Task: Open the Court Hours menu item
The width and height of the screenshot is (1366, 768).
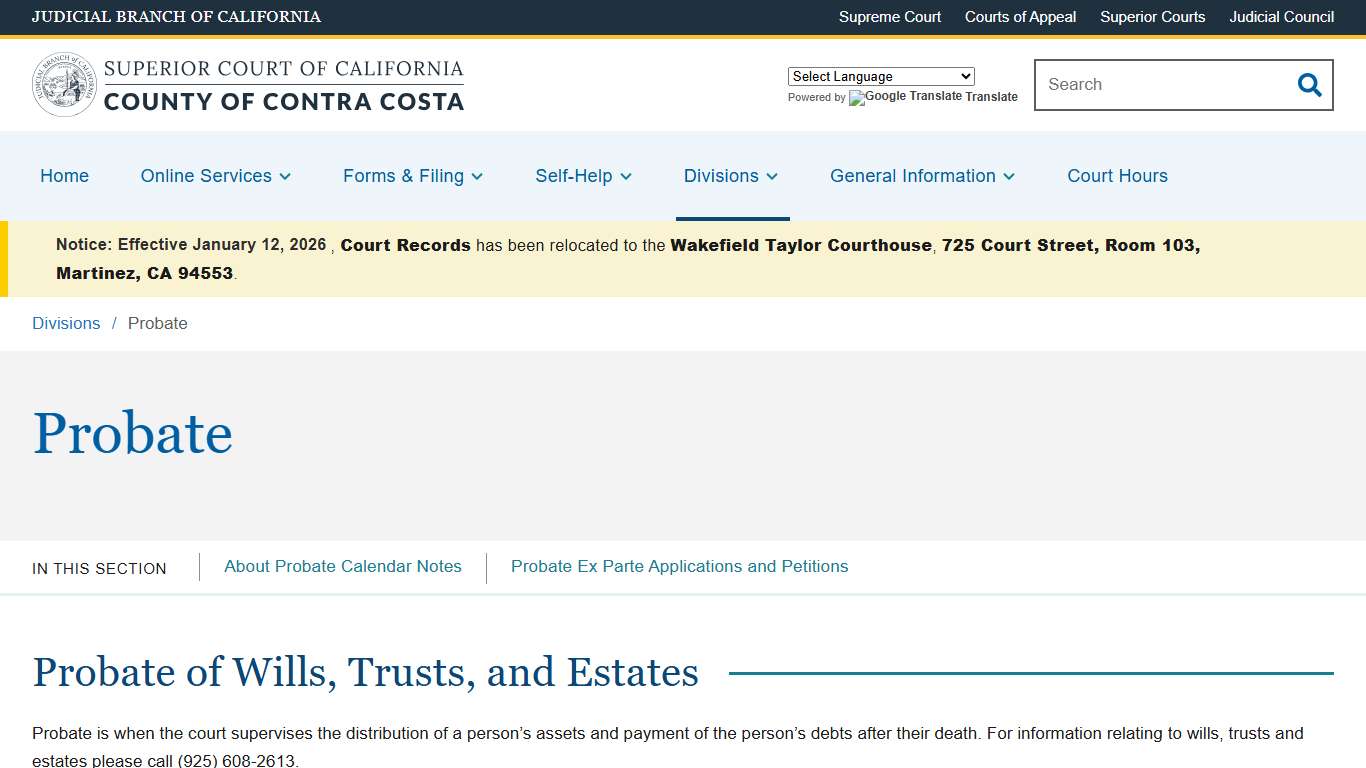Action: (x=1117, y=176)
